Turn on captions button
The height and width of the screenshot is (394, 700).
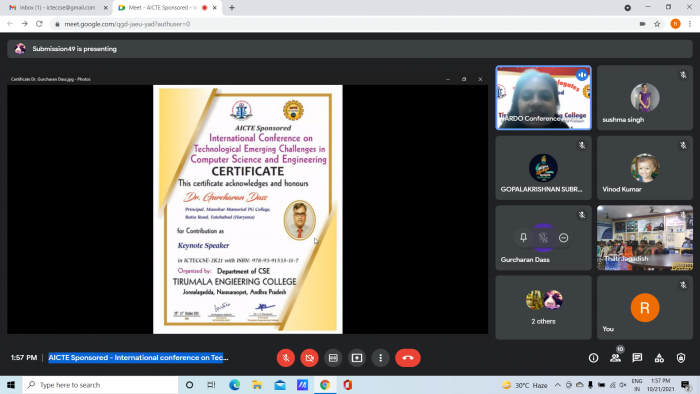pos(333,358)
